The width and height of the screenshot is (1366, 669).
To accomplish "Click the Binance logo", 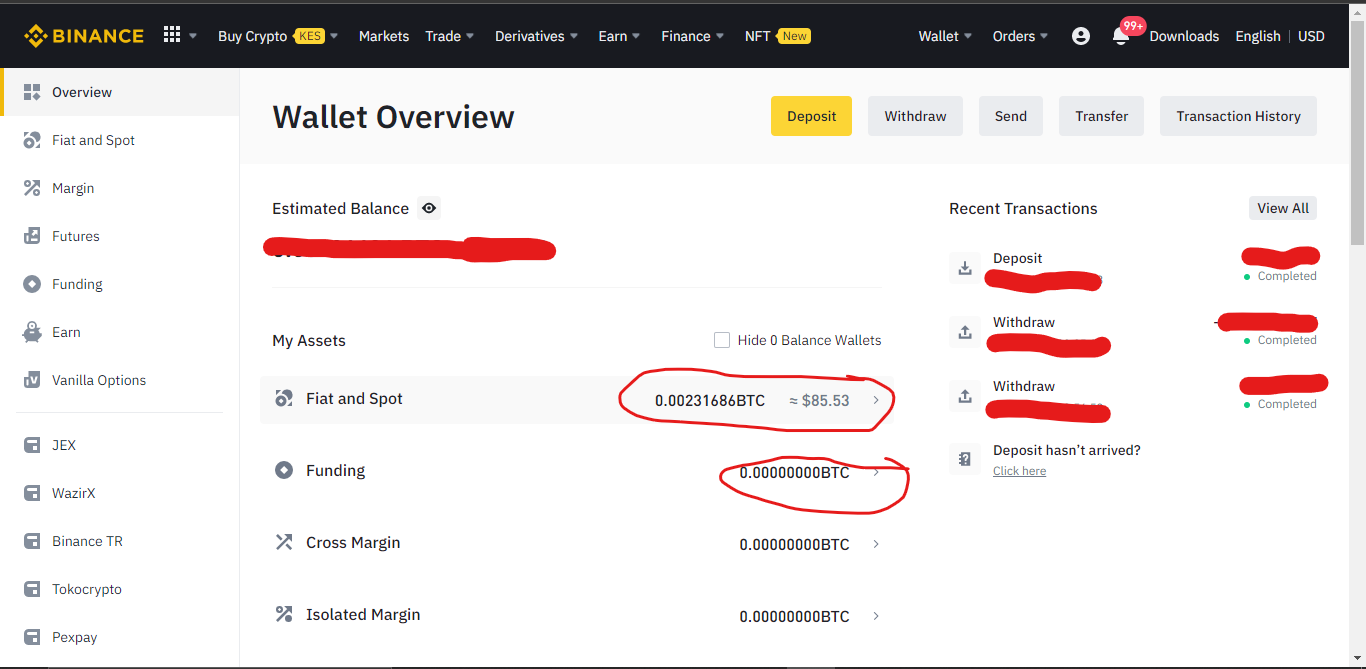I will [84, 36].
